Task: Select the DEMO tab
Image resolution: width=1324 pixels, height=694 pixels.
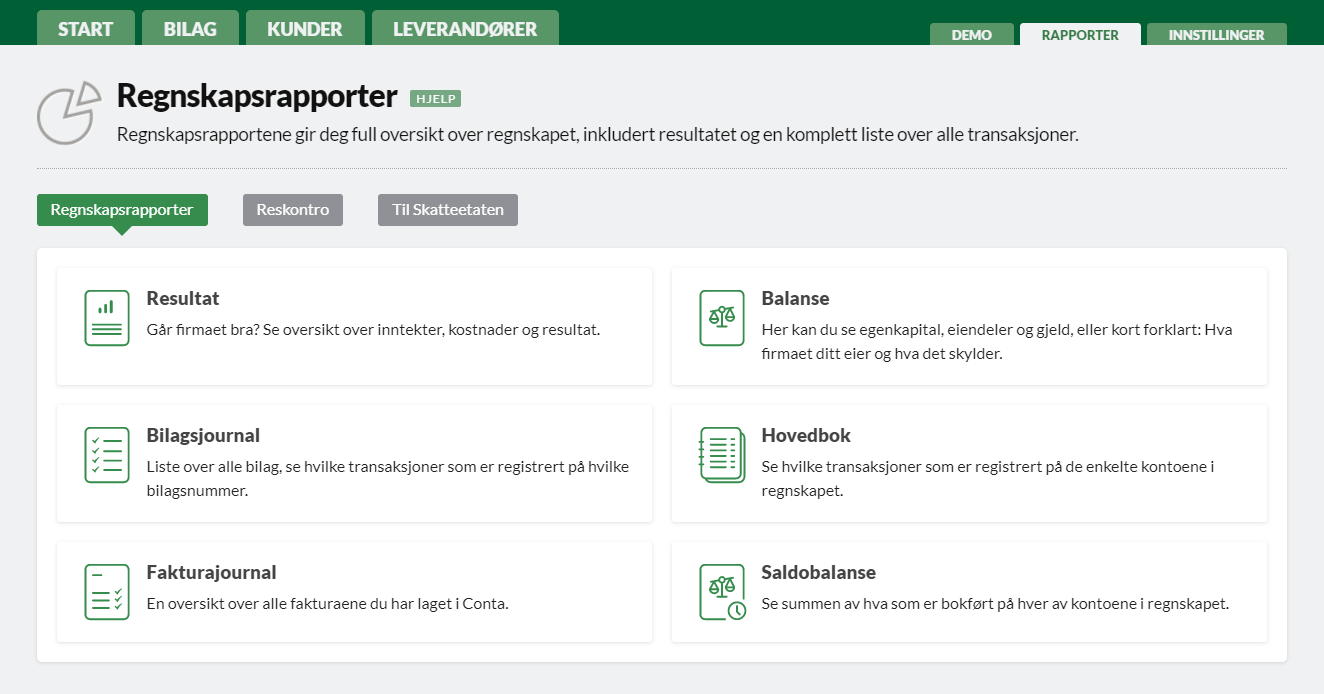Action: 972,34
